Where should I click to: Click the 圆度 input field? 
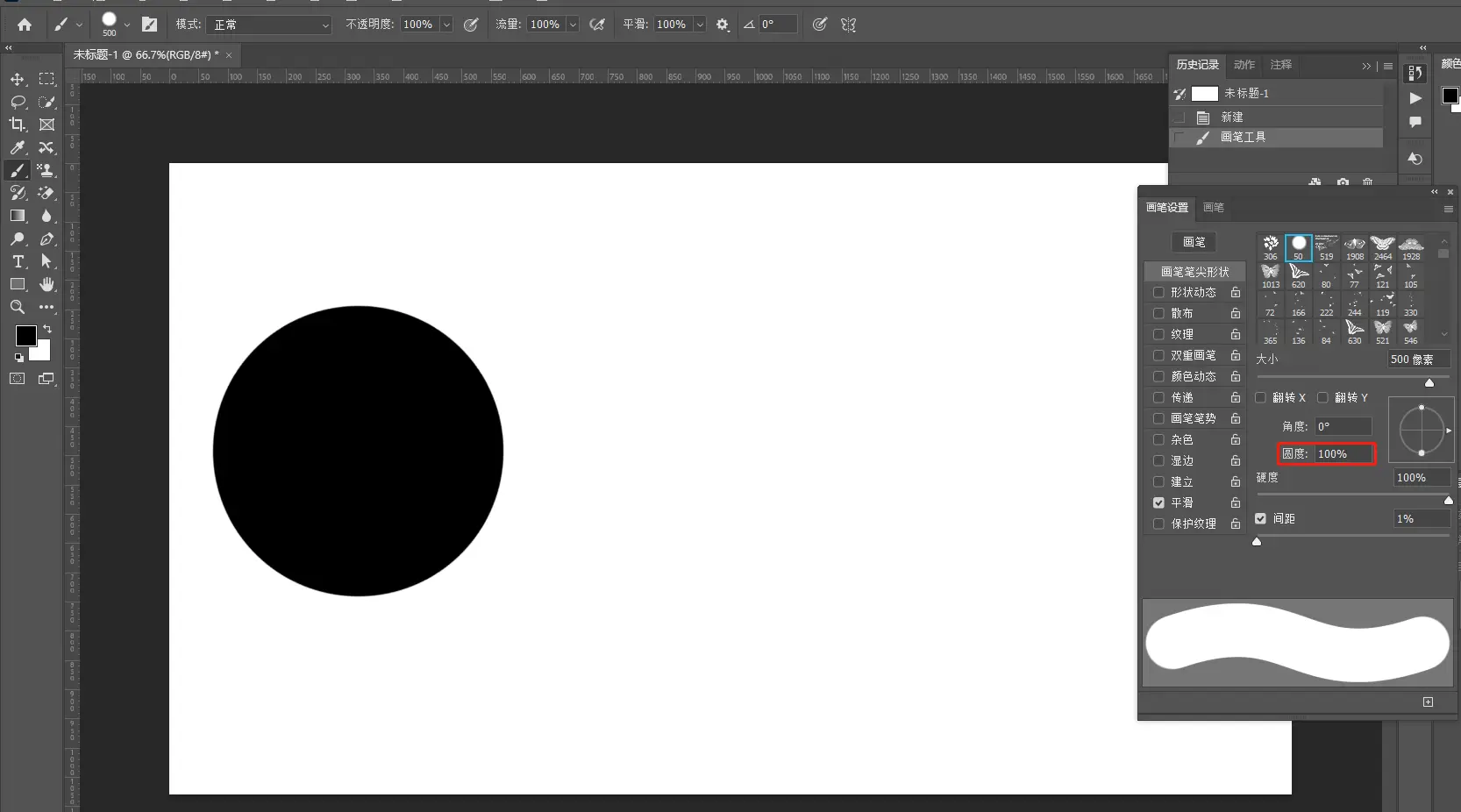pos(1342,454)
